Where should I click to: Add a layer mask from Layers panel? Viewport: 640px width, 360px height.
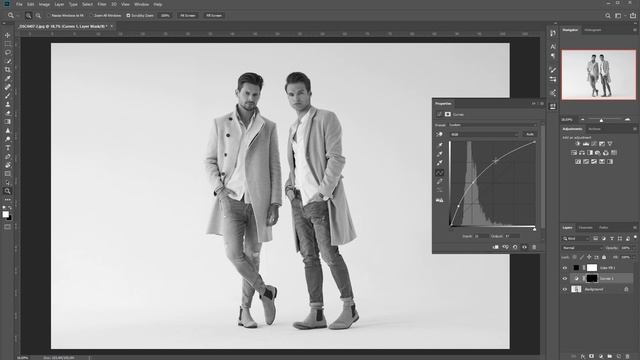click(x=591, y=356)
